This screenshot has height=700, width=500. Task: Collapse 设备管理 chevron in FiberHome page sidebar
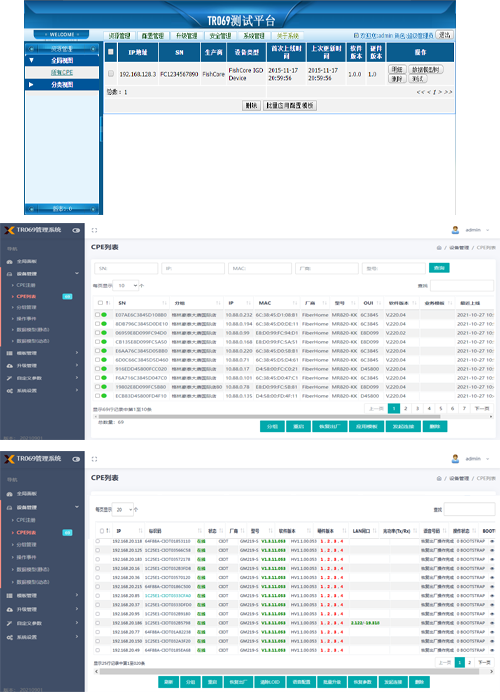pyautogui.click(x=77, y=273)
